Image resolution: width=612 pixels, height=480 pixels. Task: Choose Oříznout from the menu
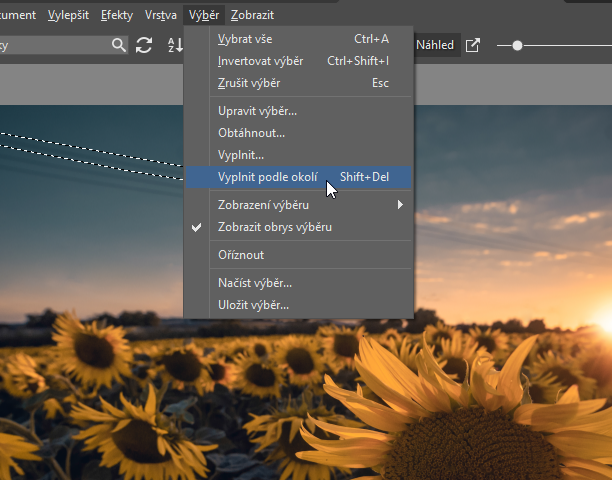[299, 255]
